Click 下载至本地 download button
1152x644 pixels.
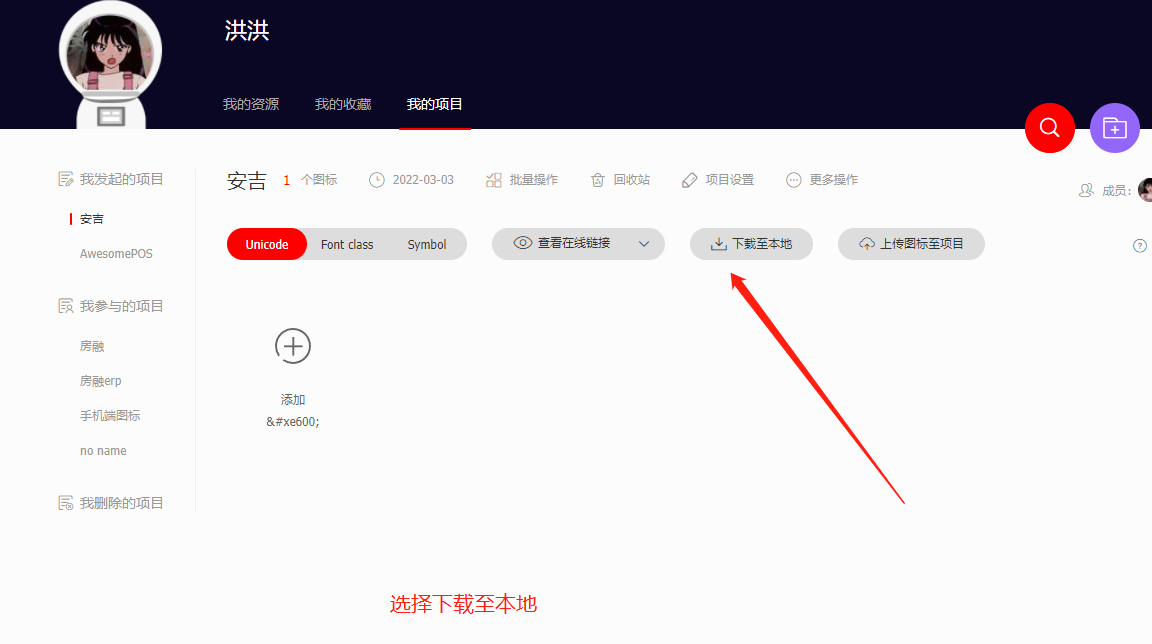click(751, 244)
